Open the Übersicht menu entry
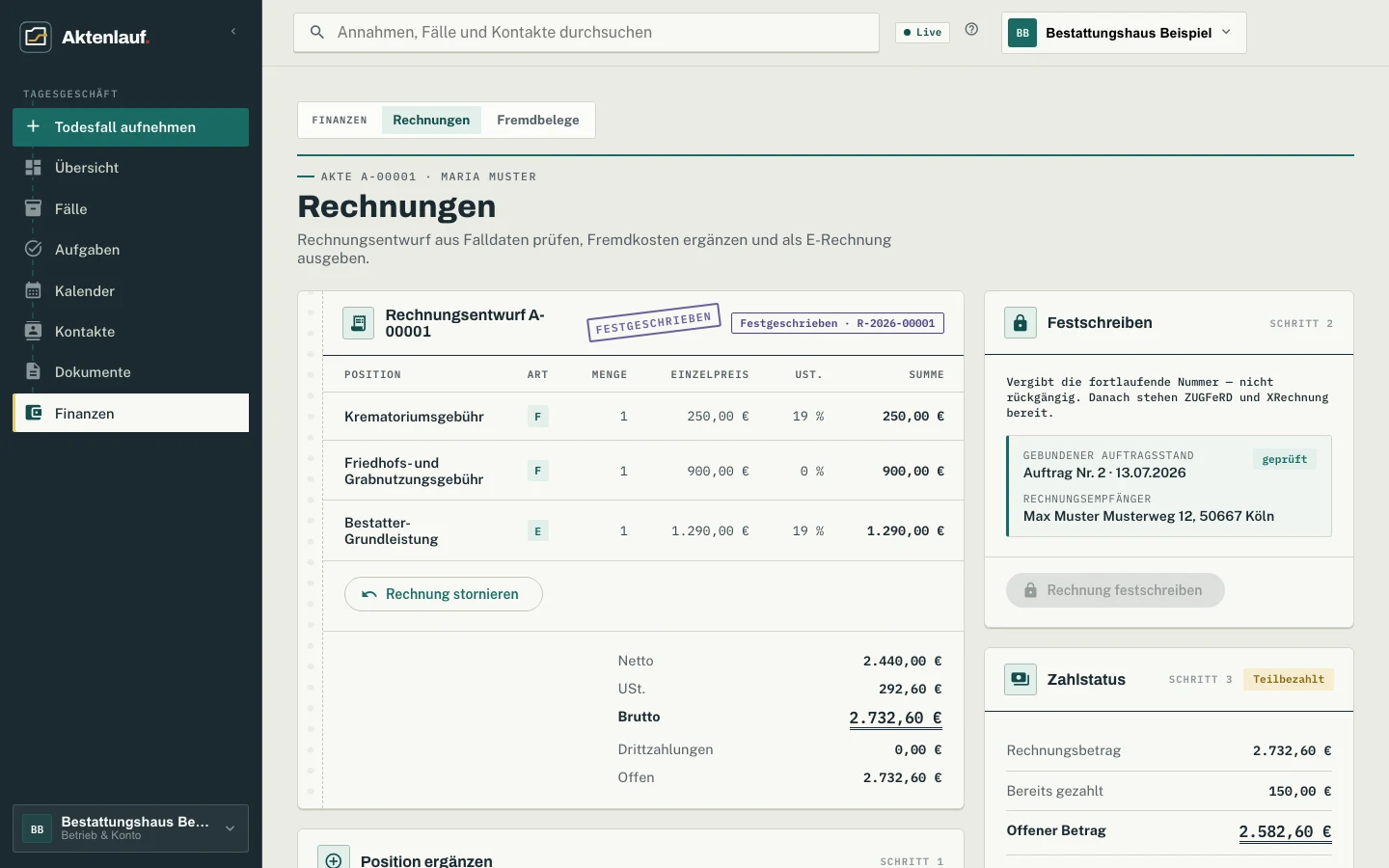This screenshot has width=1389, height=868. 130,168
